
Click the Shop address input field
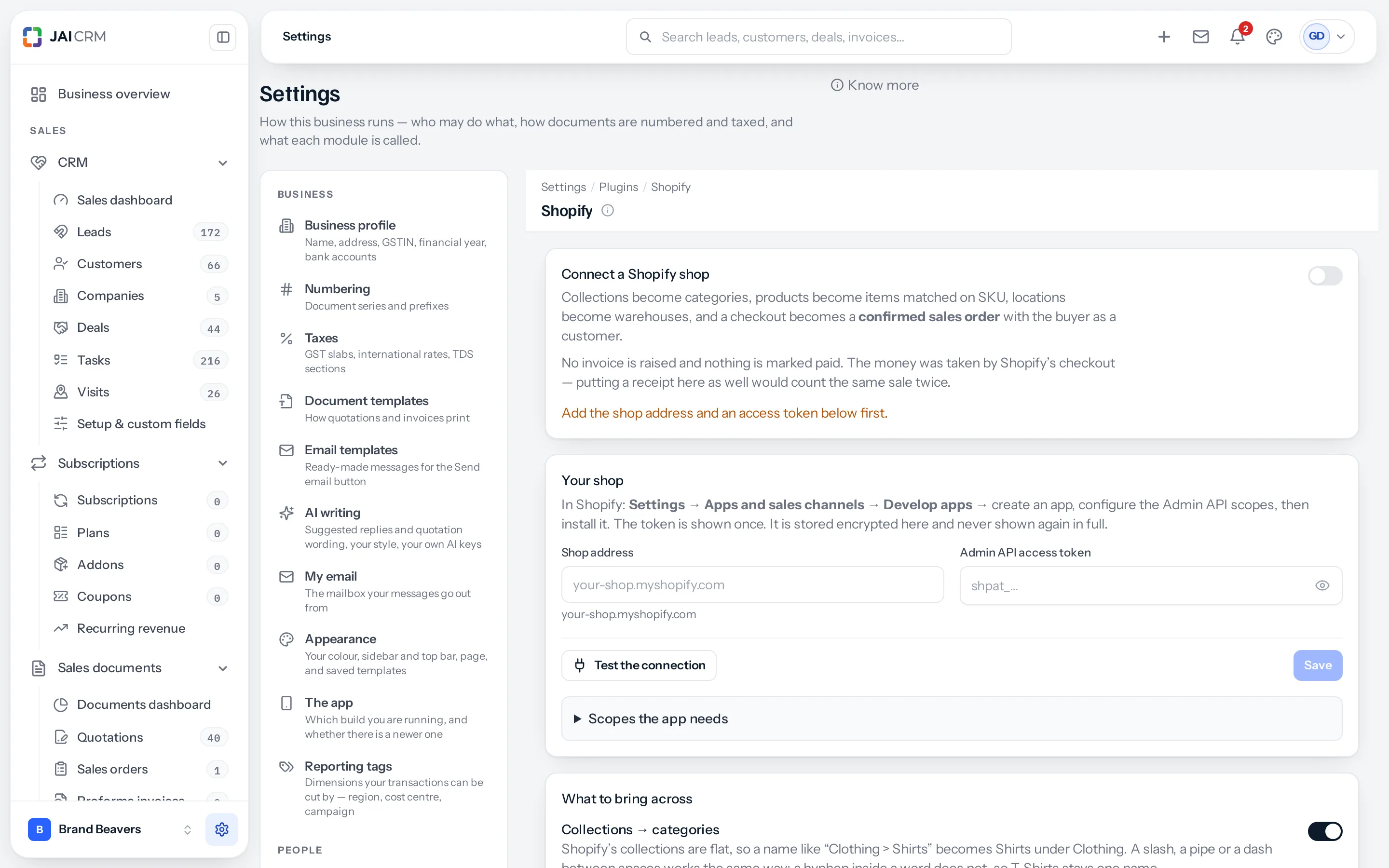click(752, 585)
